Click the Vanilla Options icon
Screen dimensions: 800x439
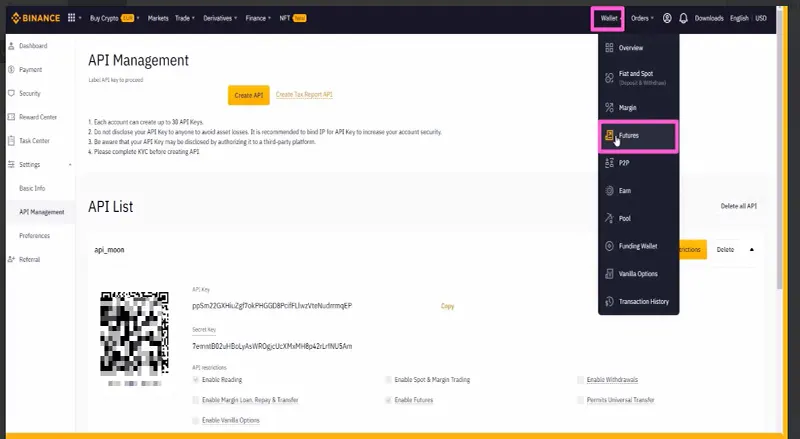(x=609, y=274)
